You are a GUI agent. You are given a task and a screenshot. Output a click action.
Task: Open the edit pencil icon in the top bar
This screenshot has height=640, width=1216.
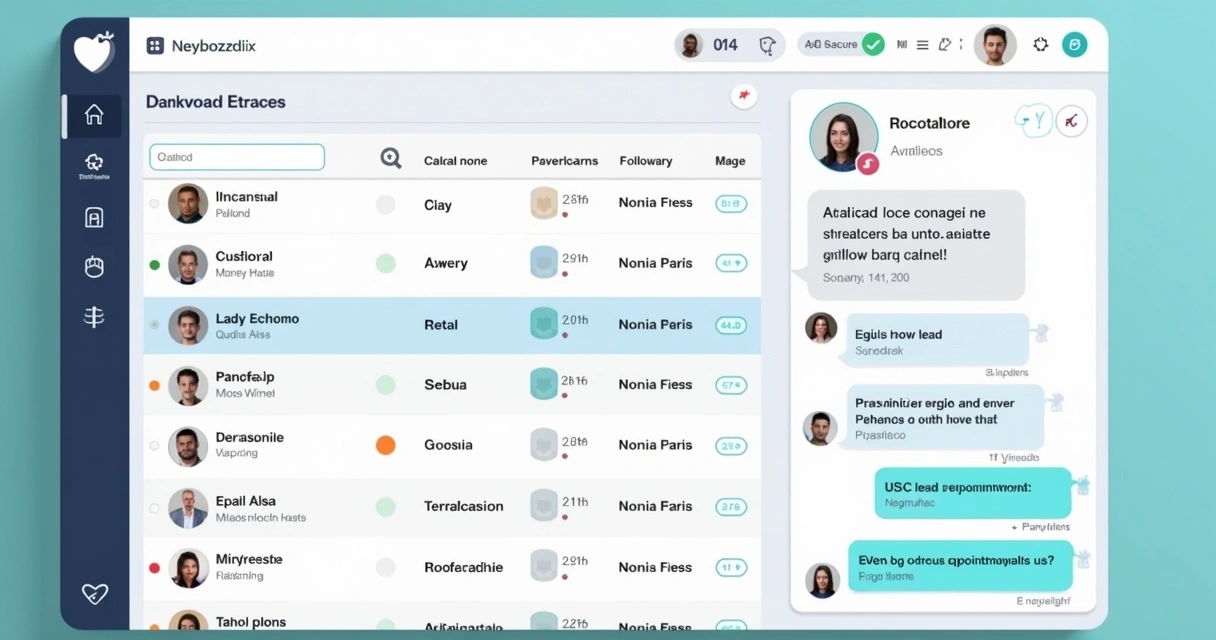point(946,44)
